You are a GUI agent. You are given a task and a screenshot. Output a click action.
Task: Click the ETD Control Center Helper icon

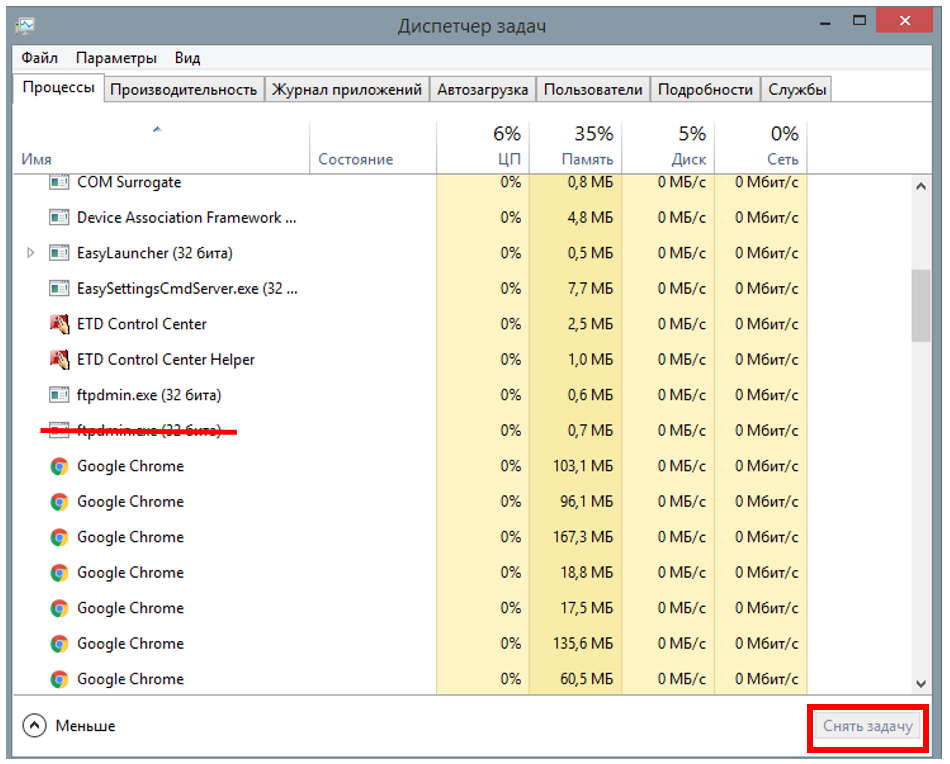[59, 359]
